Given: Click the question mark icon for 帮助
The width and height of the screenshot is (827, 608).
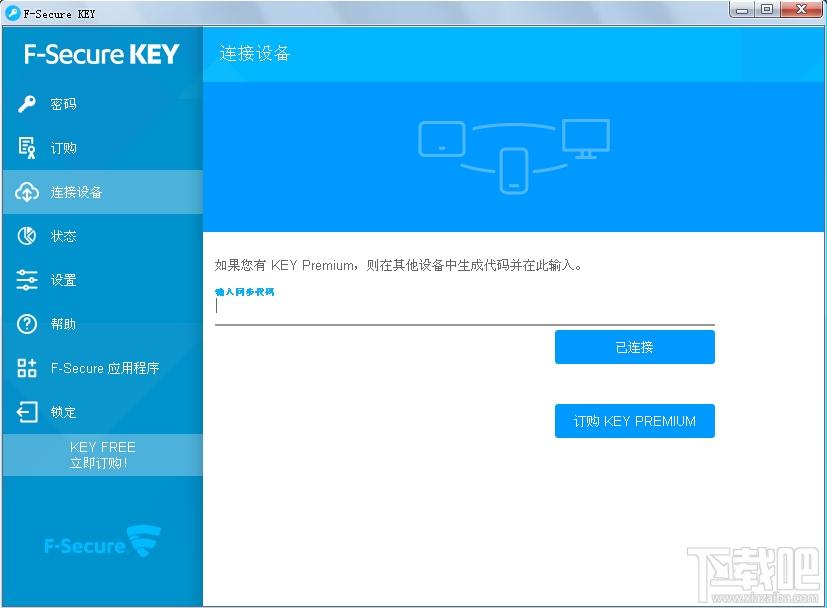Looking at the screenshot, I should coord(27,324).
